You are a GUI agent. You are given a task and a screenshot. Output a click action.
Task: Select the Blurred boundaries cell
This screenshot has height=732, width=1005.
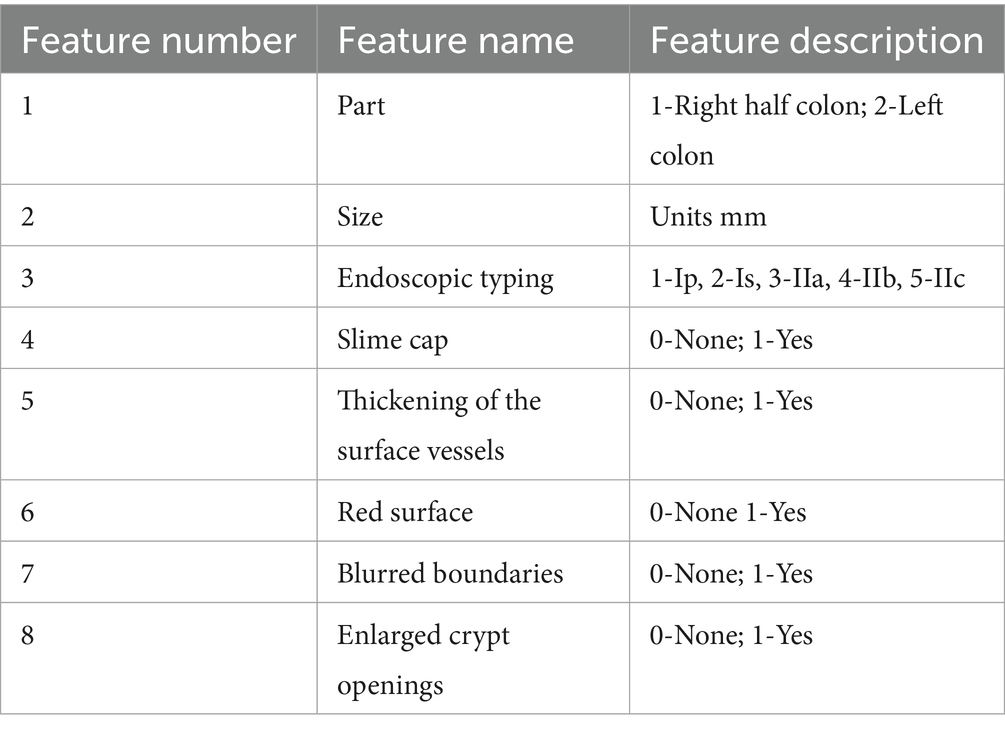(x=450, y=573)
